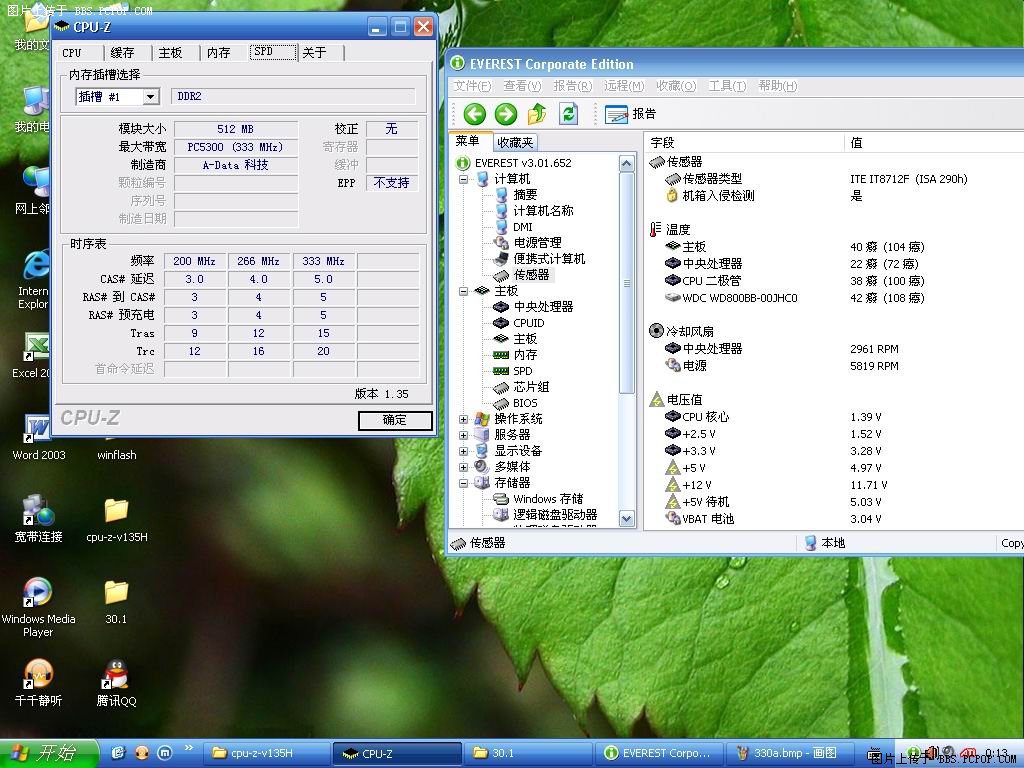The height and width of the screenshot is (768, 1024).
Task: Open the 远程(M) menu in EVEREST
Action: tap(624, 86)
